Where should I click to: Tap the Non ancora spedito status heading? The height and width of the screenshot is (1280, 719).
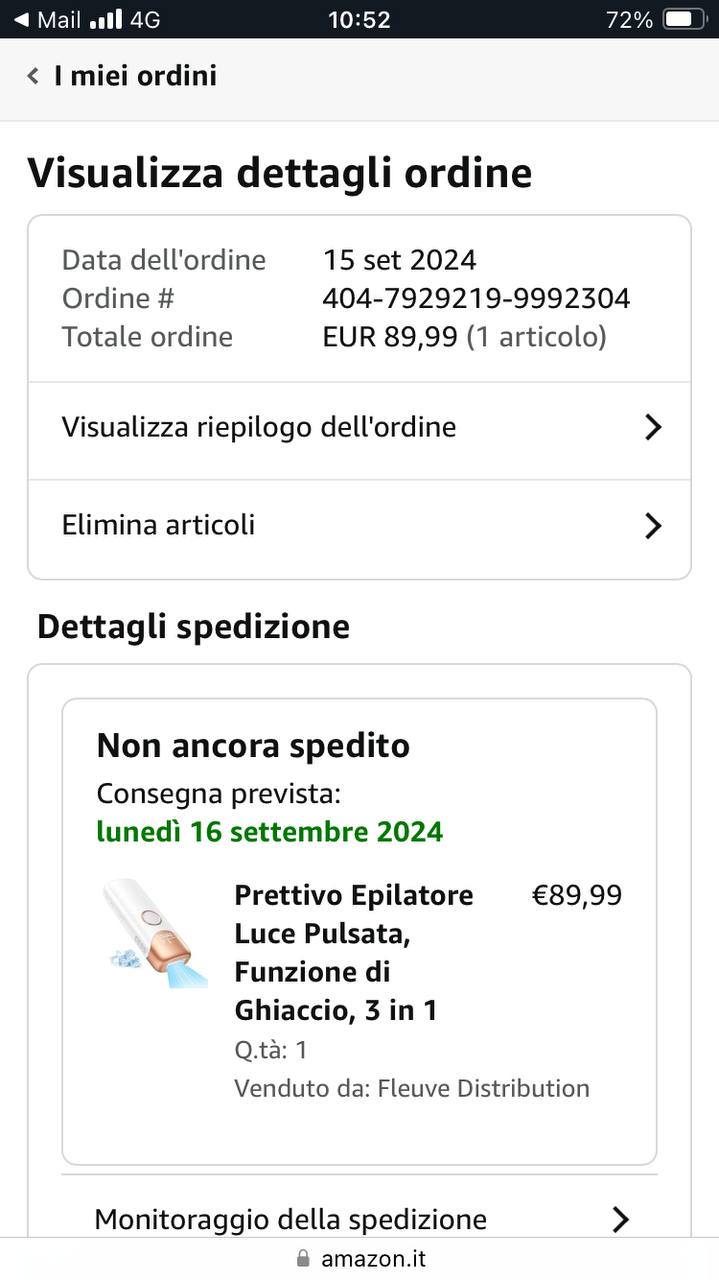[253, 746]
